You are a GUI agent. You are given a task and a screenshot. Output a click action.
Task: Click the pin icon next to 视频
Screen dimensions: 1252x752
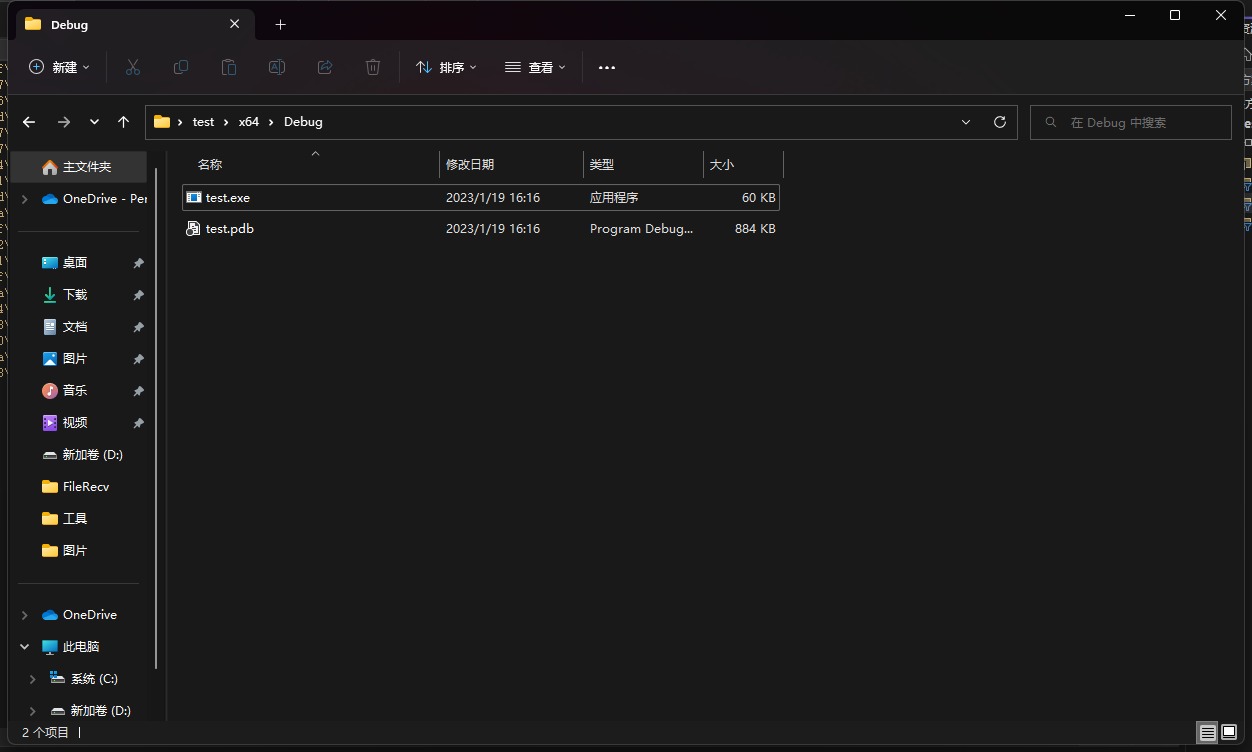pyautogui.click(x=138, y=423)
